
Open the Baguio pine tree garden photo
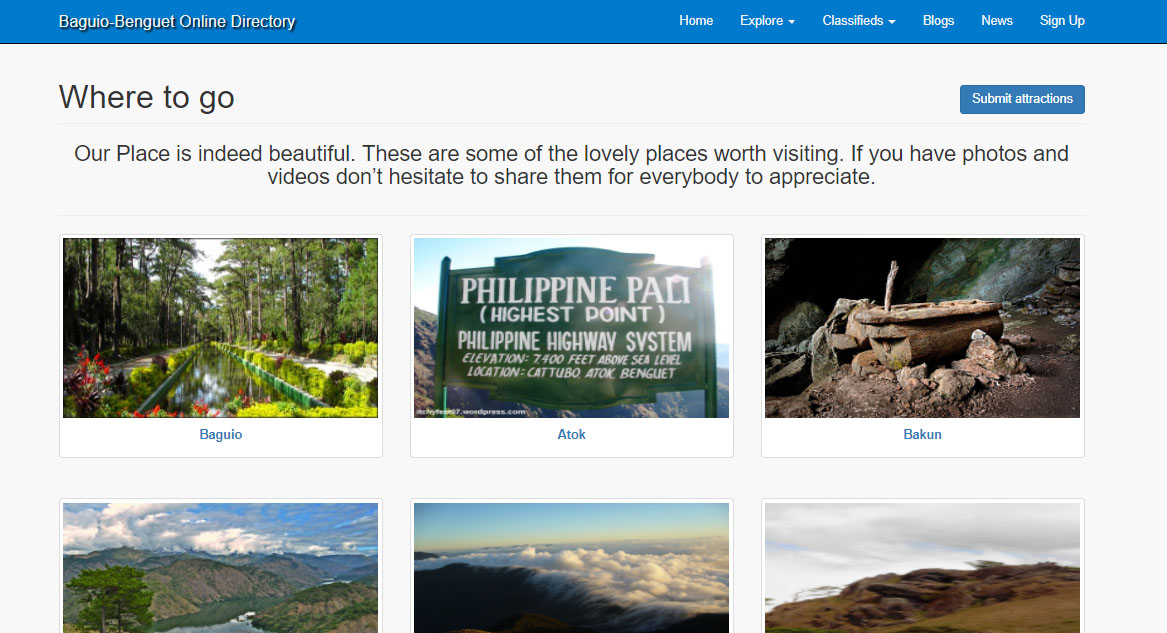pyautogui.click(x=220, y=327)
